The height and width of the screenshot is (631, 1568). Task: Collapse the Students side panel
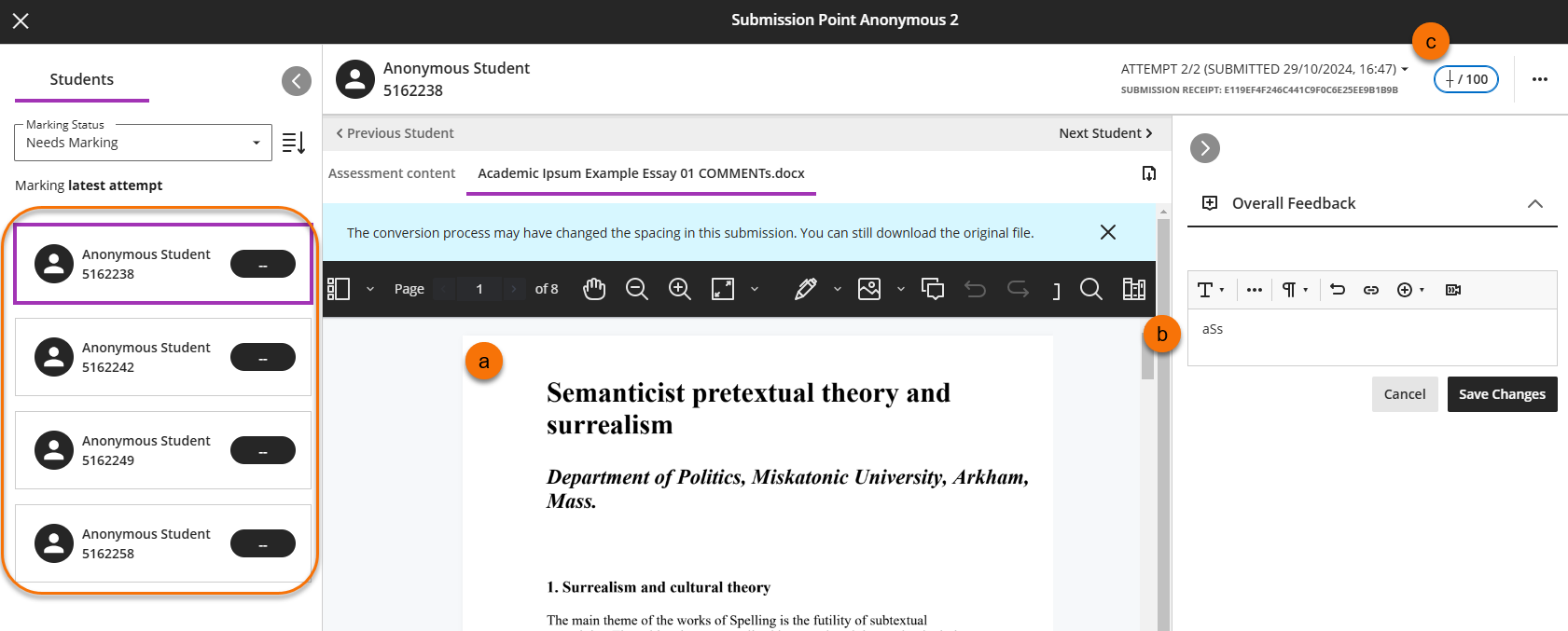[297, 81]
